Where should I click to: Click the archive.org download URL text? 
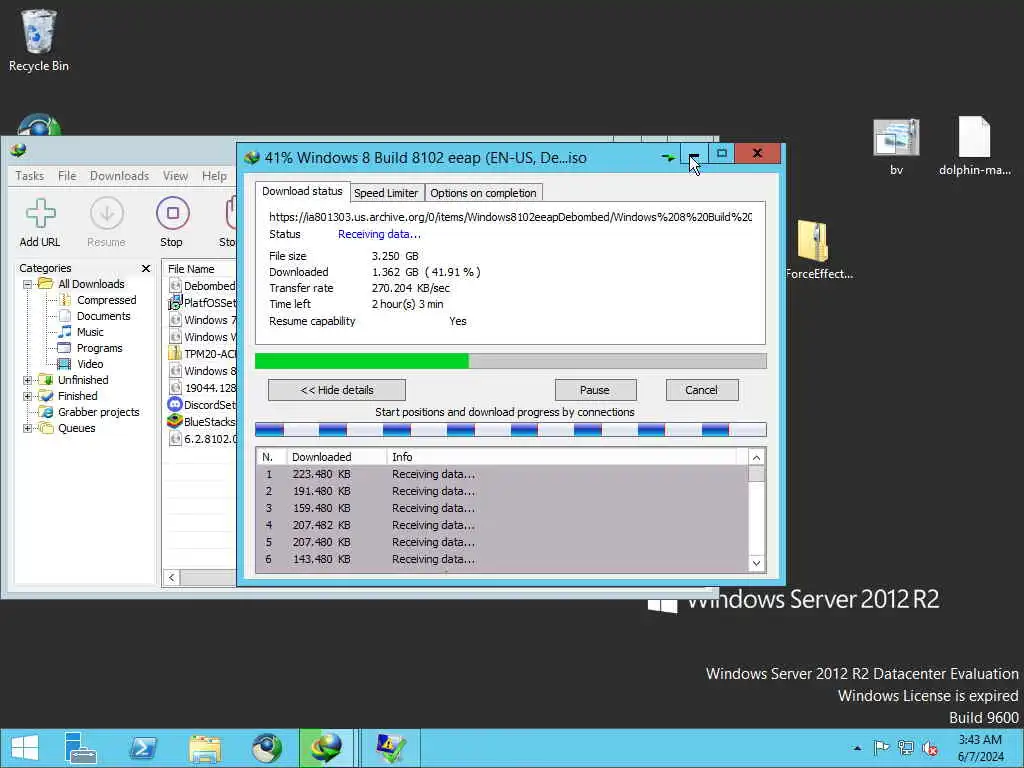[x=510, y=217]
